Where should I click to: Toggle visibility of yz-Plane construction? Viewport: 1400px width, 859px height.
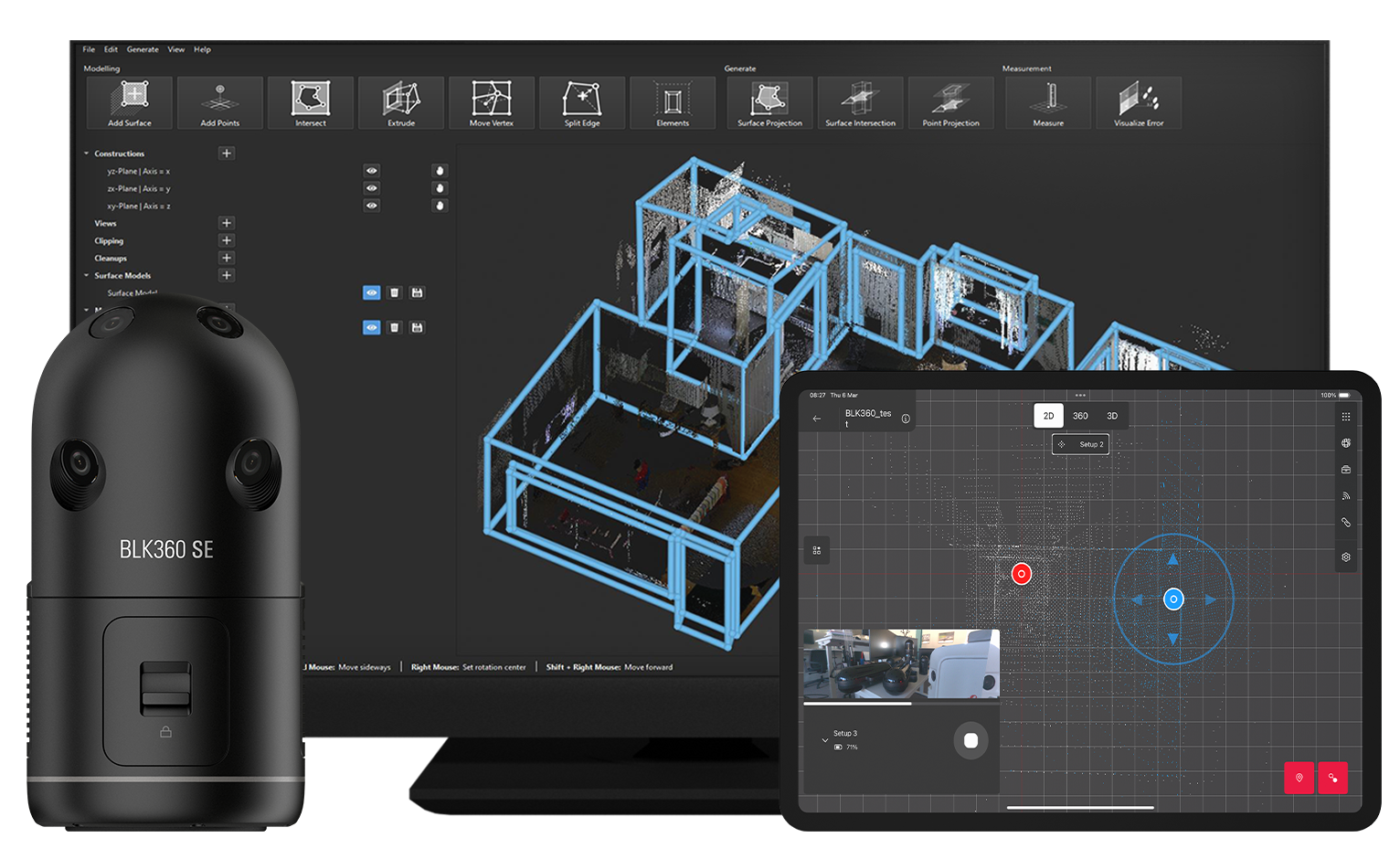pyautogui.click(x=371, y=171)
